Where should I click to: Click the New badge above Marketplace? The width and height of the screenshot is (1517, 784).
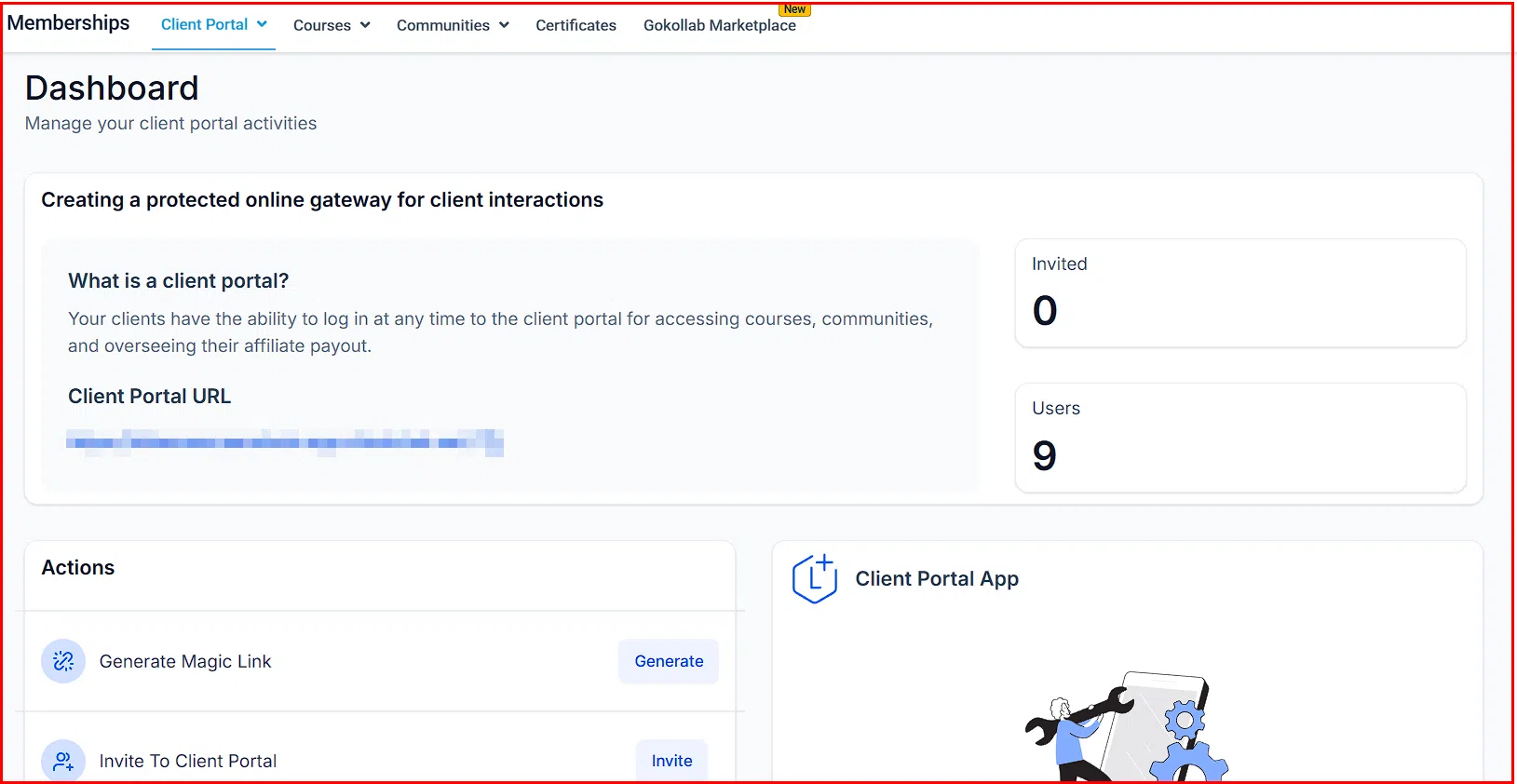coord(794,9)
